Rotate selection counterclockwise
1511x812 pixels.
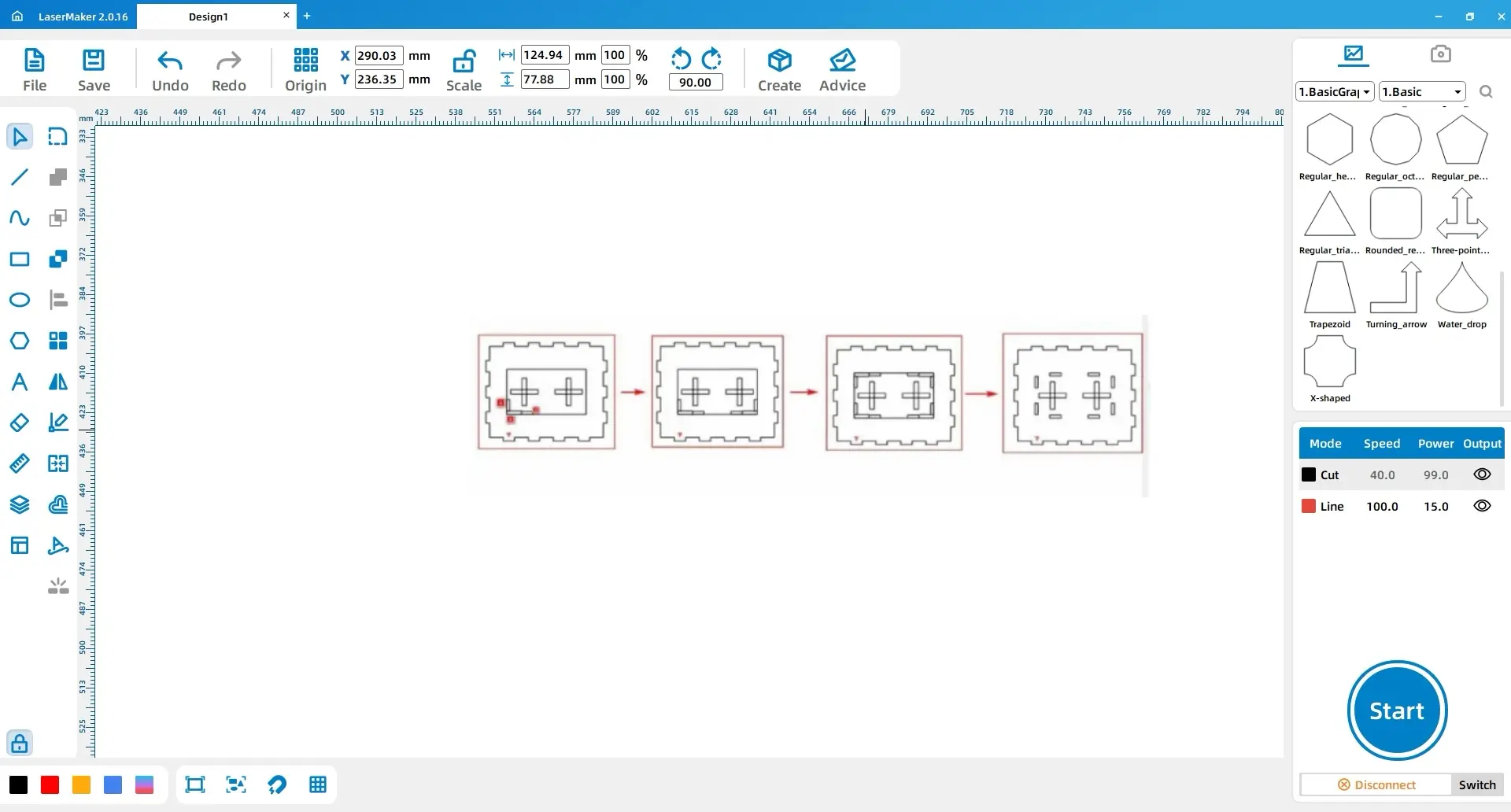tap(681, 59)
